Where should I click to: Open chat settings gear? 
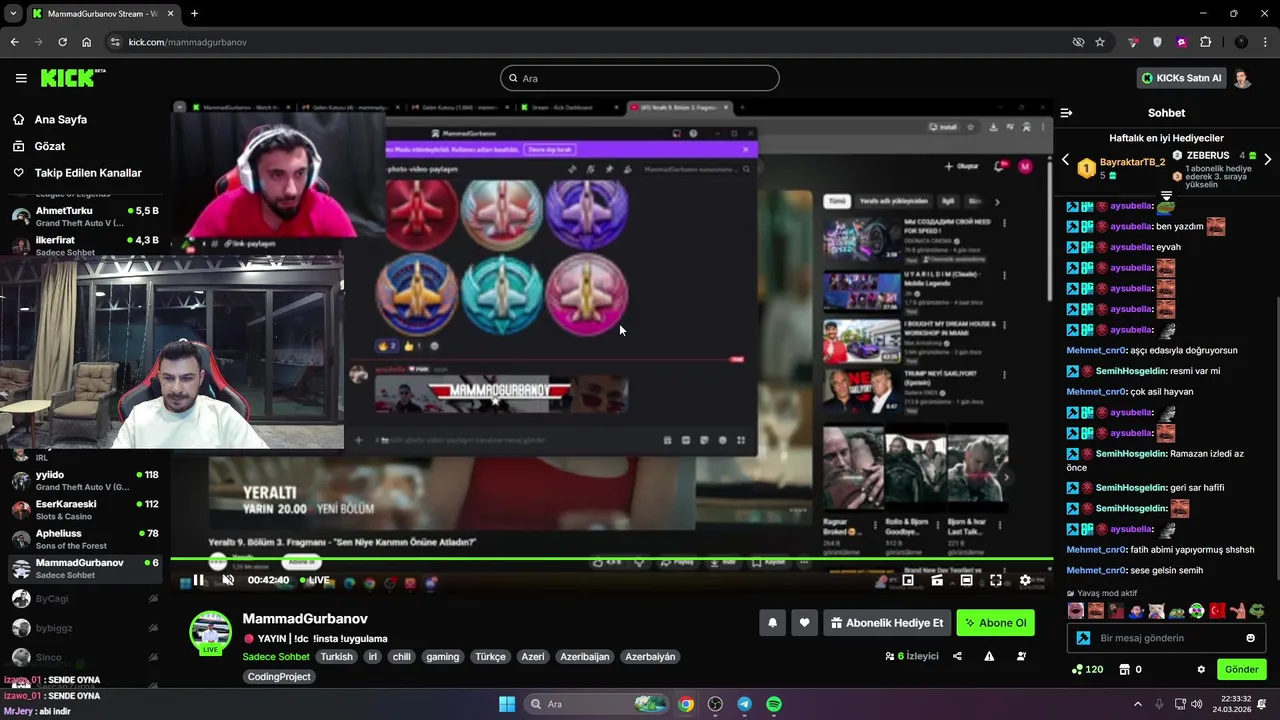point(1201,669)
